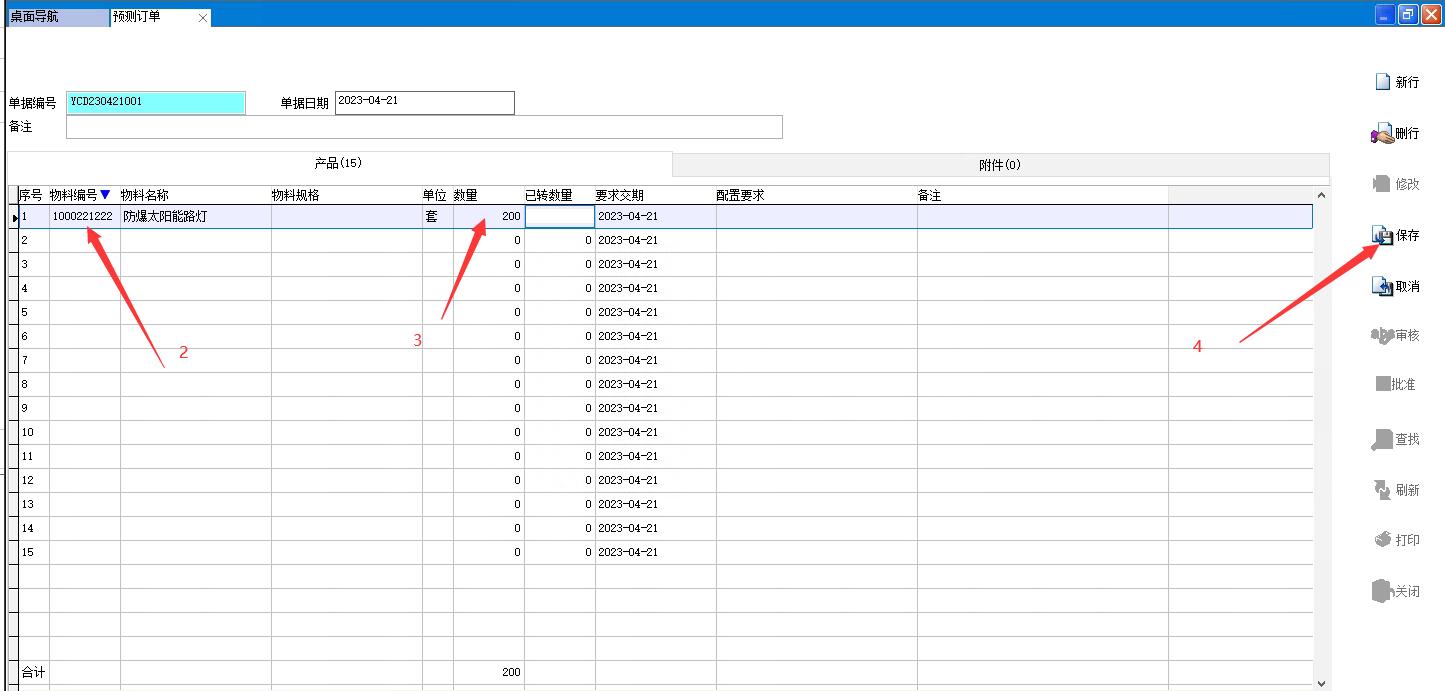Image resolution: width=1445 pixels, height=691 pixels.
Task: Click the 审核 (audit) icon
Action: tap(1382, 336)
